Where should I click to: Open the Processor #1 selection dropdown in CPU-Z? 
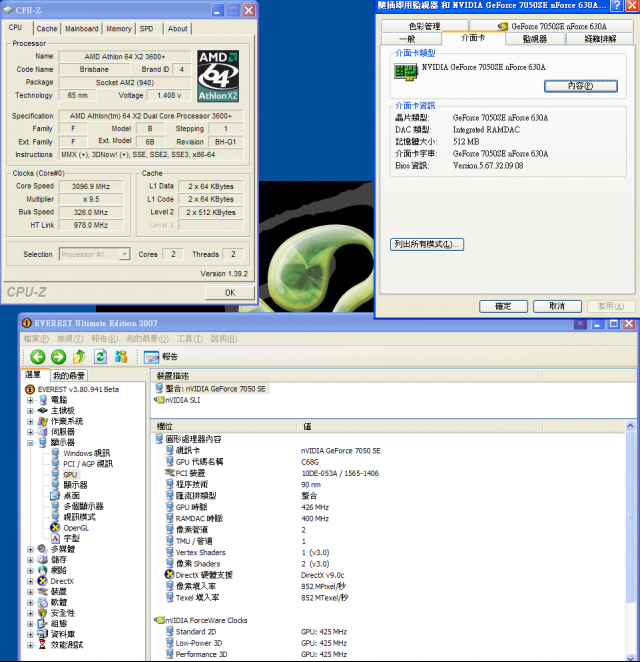coord(124,254)
